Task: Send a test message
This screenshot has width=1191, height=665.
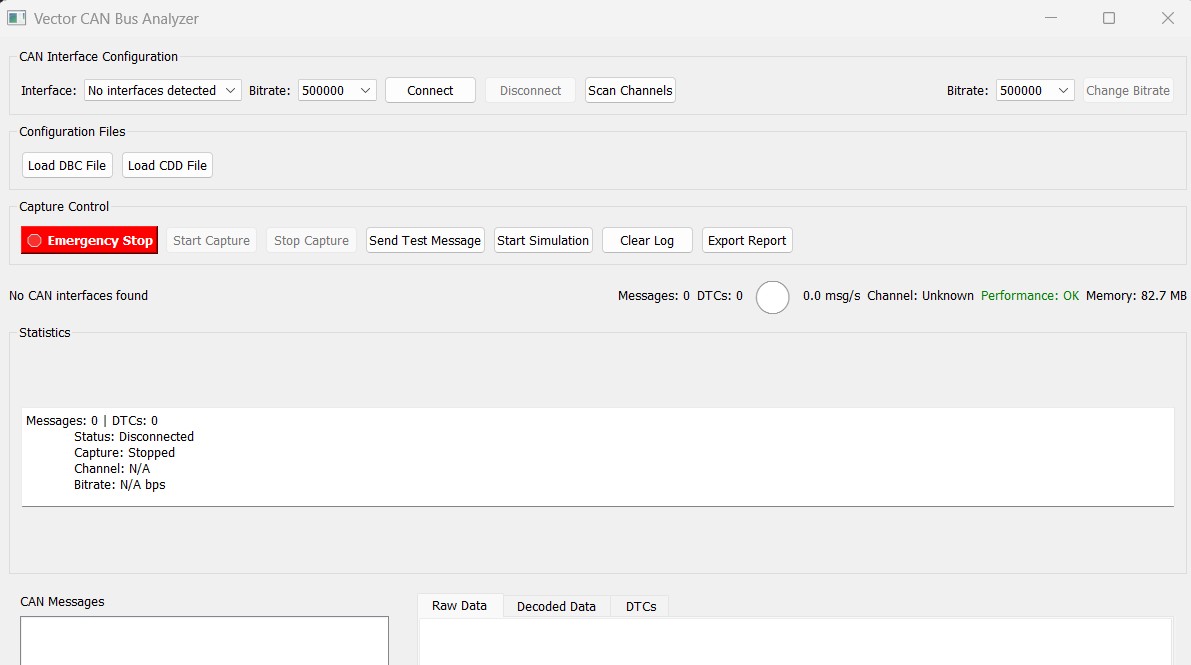Action: (x=425, y=241)
